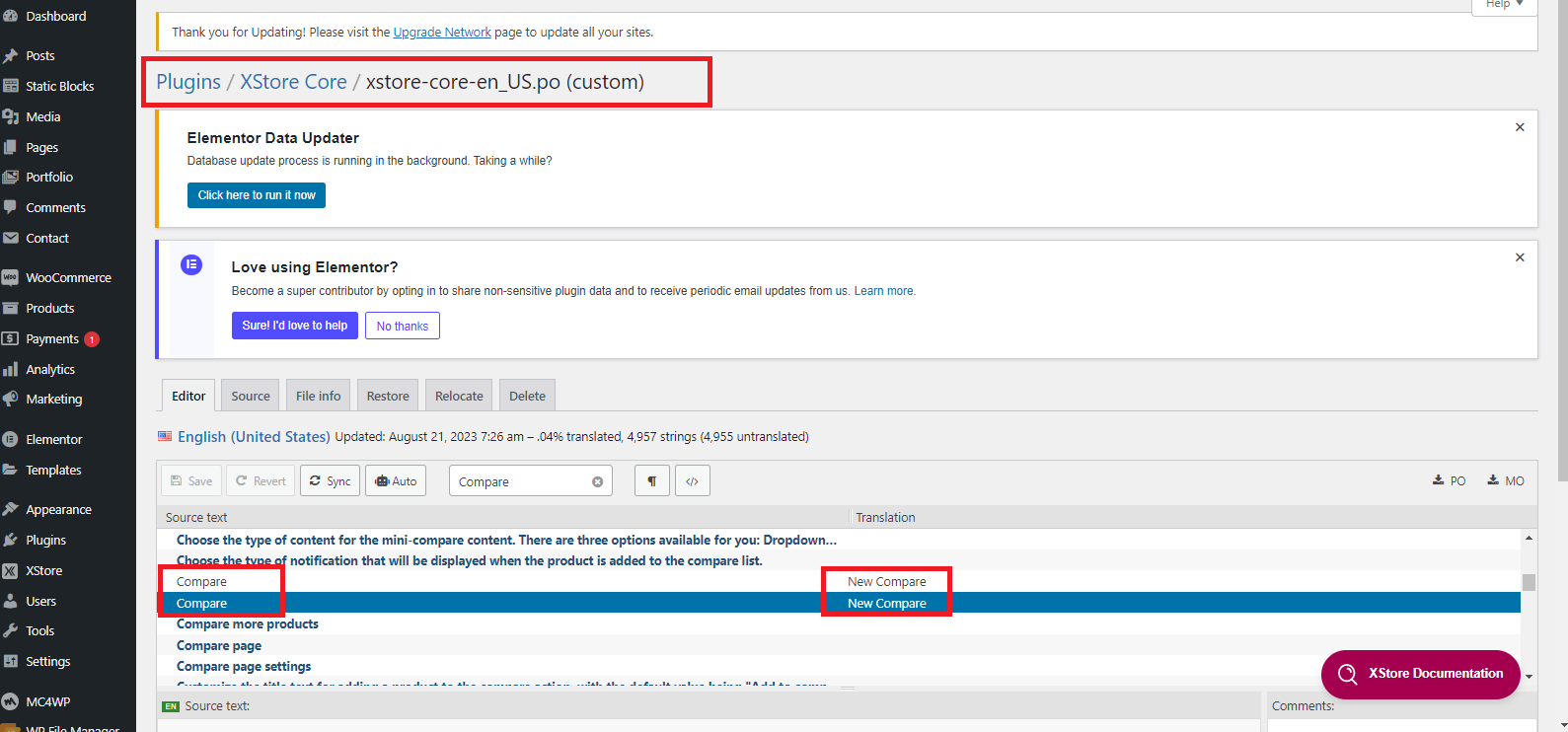Open Payments with its notification badge
This screenshot has width=1568, height=732.
[62, 338]
